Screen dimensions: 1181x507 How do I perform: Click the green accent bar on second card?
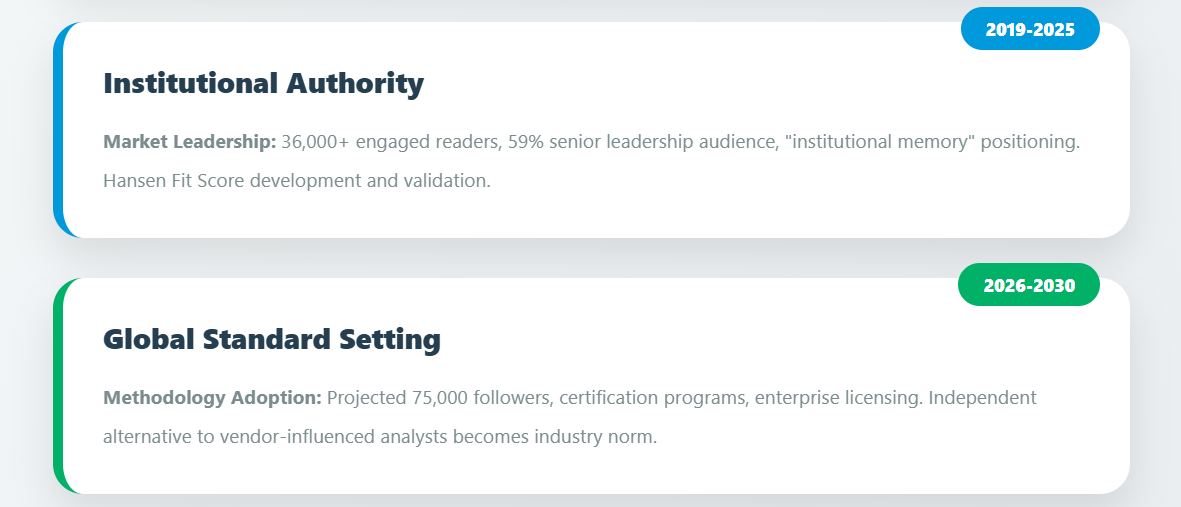pyautogui.click(x=59, y=386)
